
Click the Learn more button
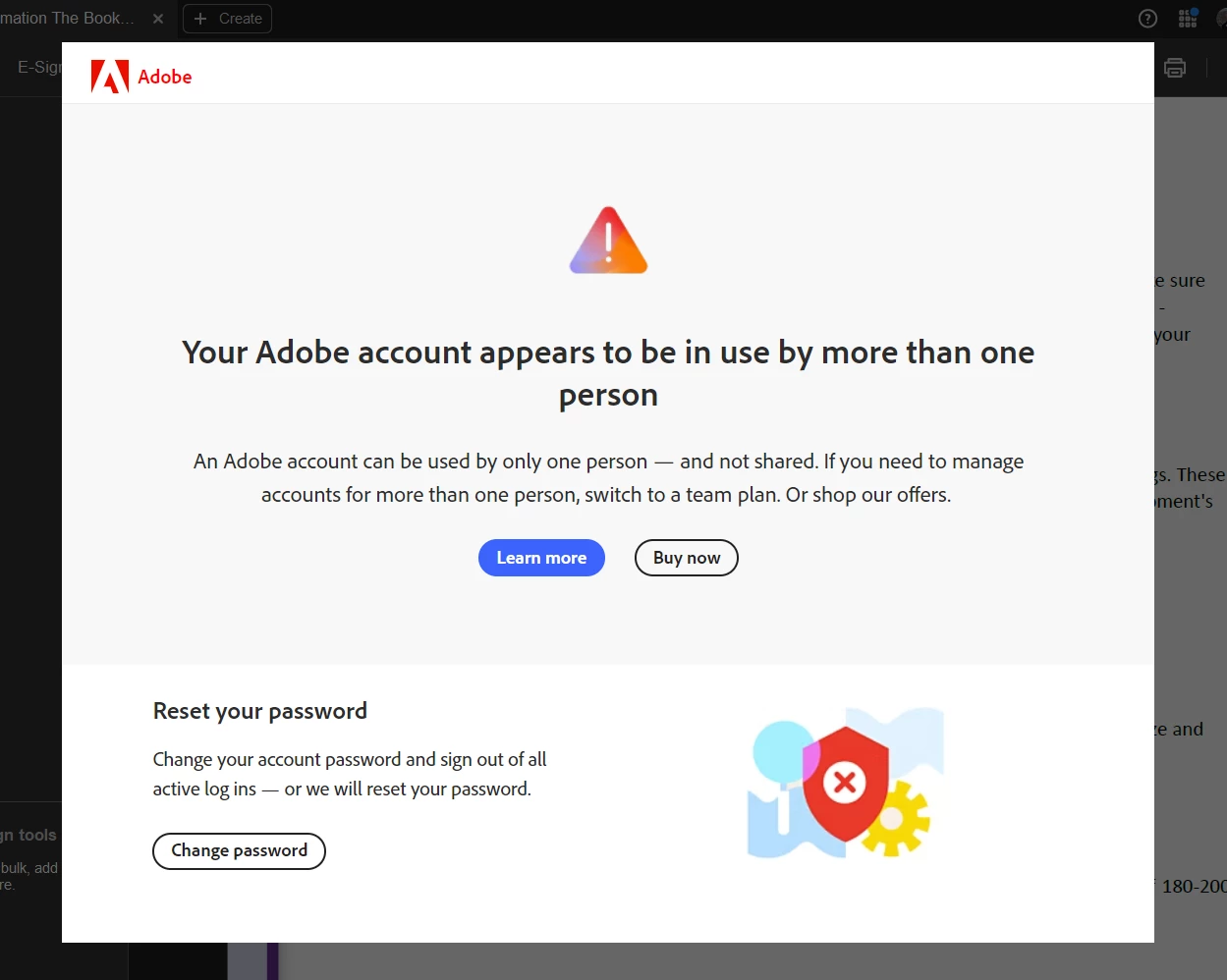(x=541, y=558)
